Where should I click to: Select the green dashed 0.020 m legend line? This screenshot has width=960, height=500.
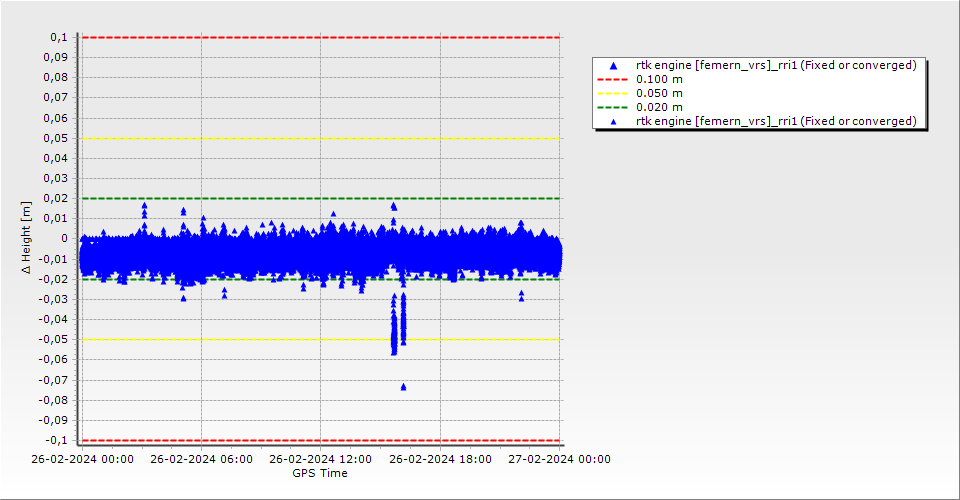coord(614,108)
